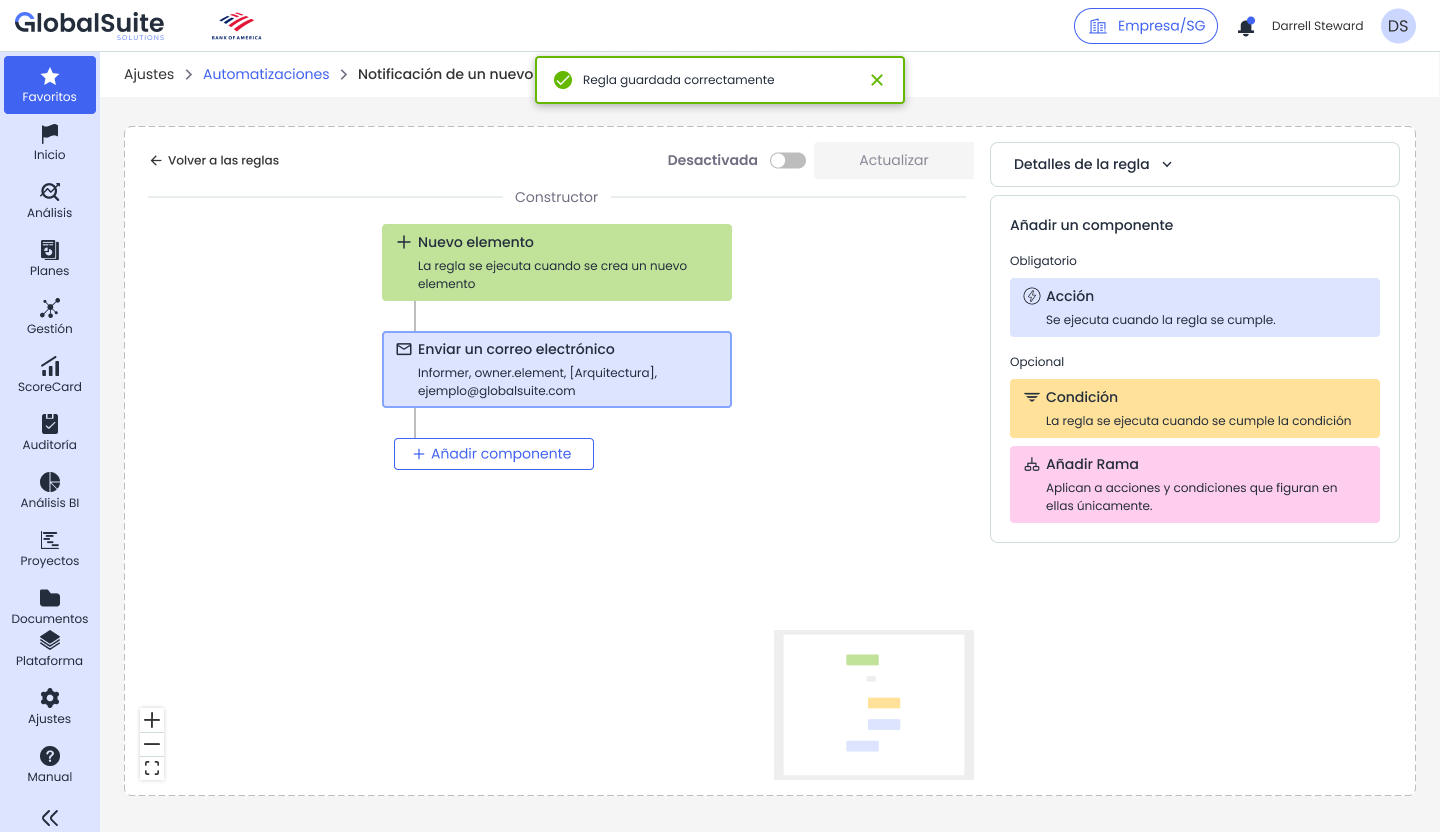The height and width of the screenshot is (832, 1440).
Task: Open the DS user avatar
Action: (x=1398, y=26)
